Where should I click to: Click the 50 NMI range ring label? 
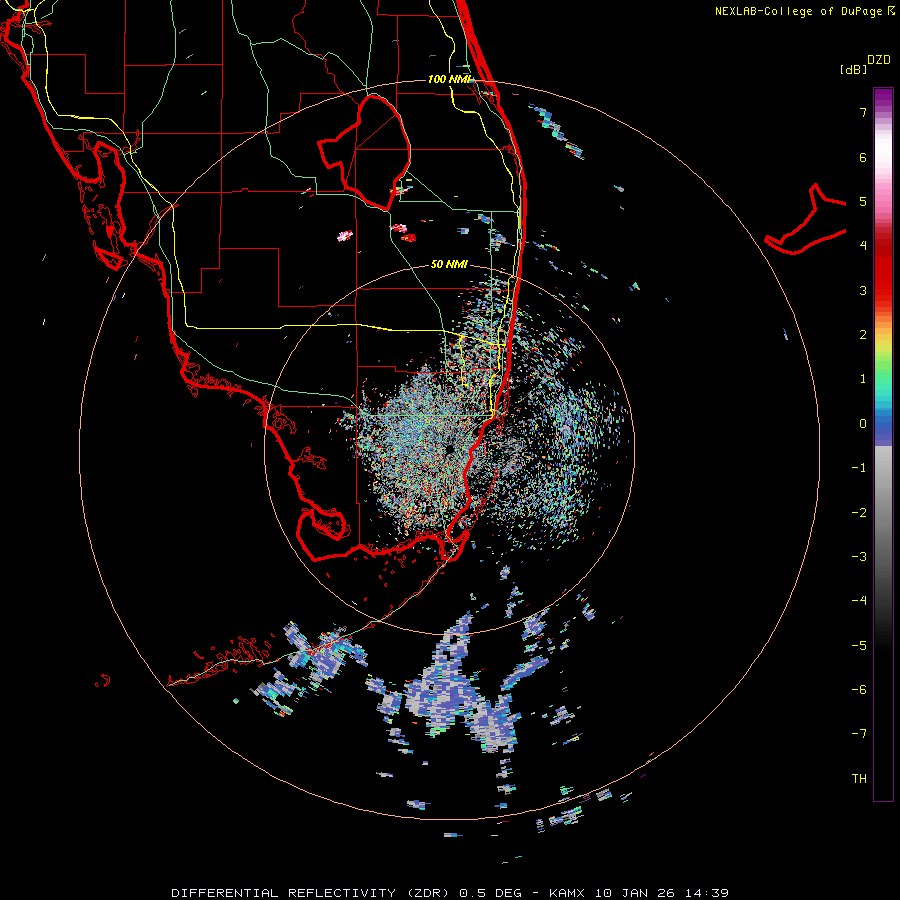(449, 264)
